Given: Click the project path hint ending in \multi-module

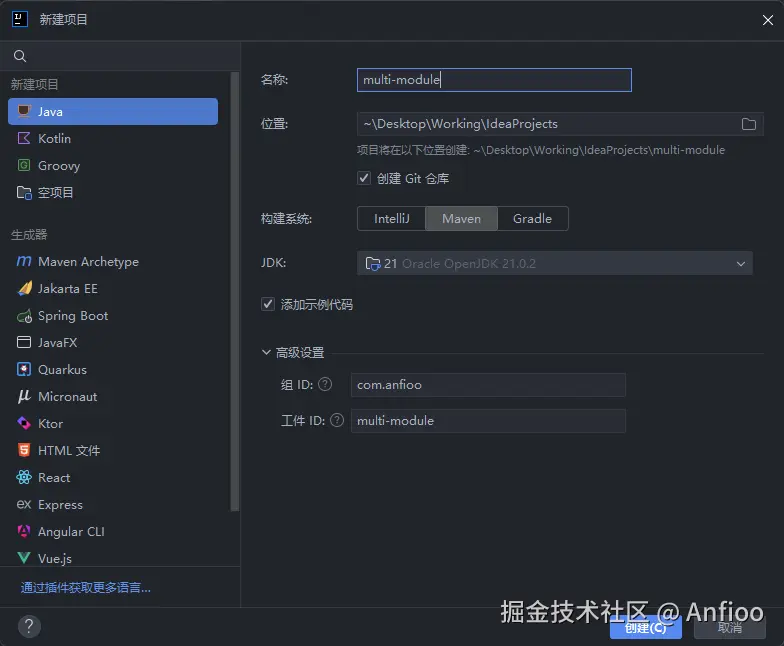Looking at the screenshot, I should click(x=541, y=150).
